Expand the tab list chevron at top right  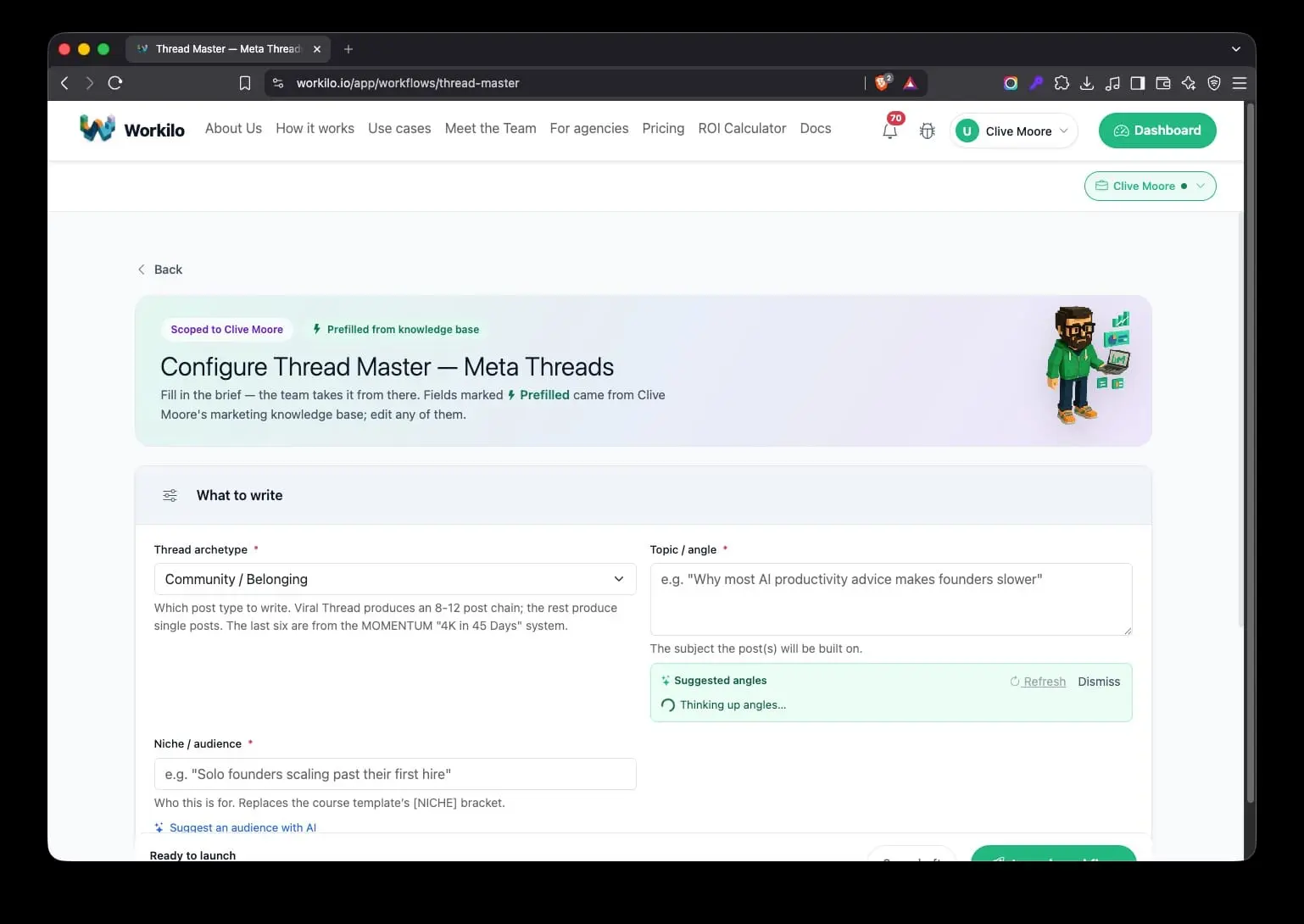click(1235, 49)
